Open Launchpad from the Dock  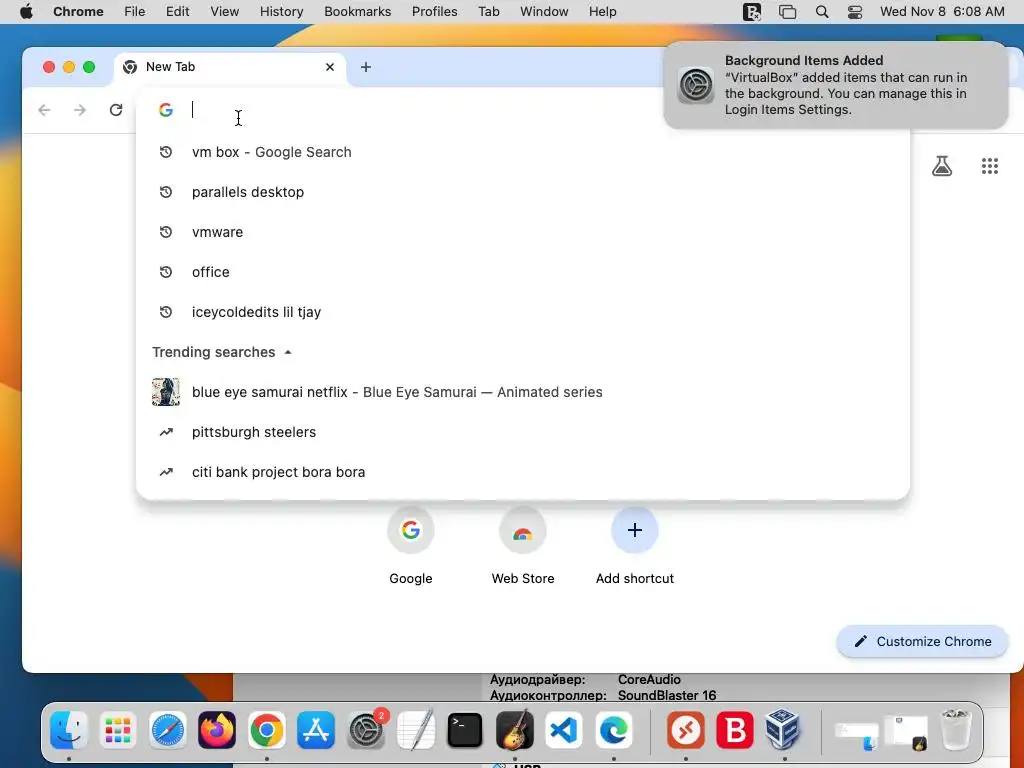(x=118, y=729)
